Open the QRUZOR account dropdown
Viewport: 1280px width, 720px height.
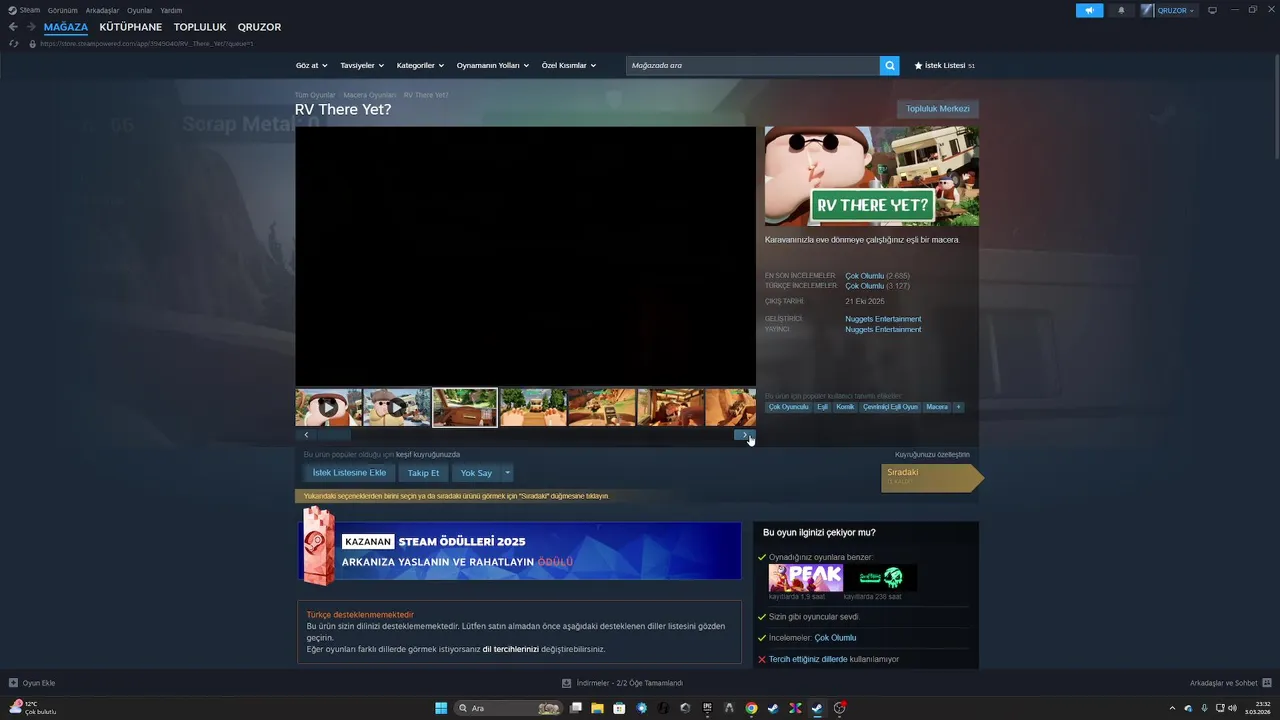pyautogui.click(x=1176, y=10)
